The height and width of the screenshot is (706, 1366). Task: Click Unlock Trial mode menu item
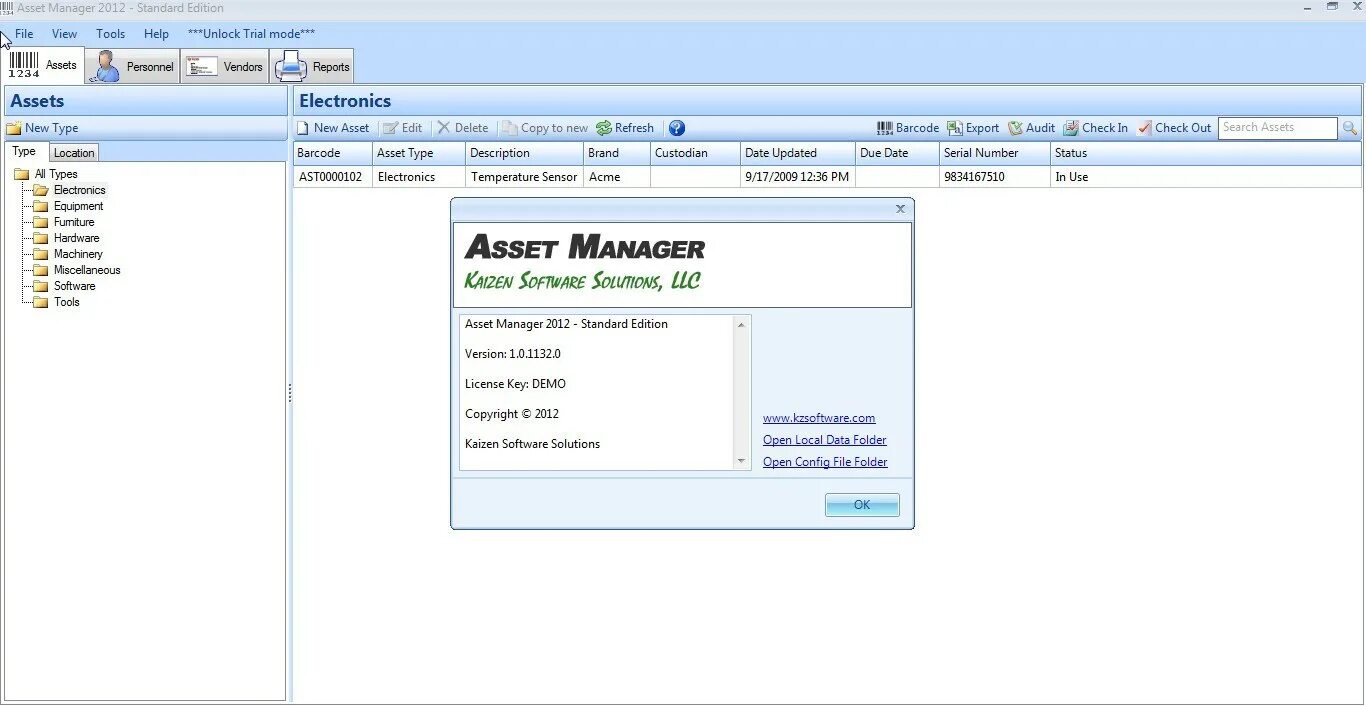pos(251,33)
